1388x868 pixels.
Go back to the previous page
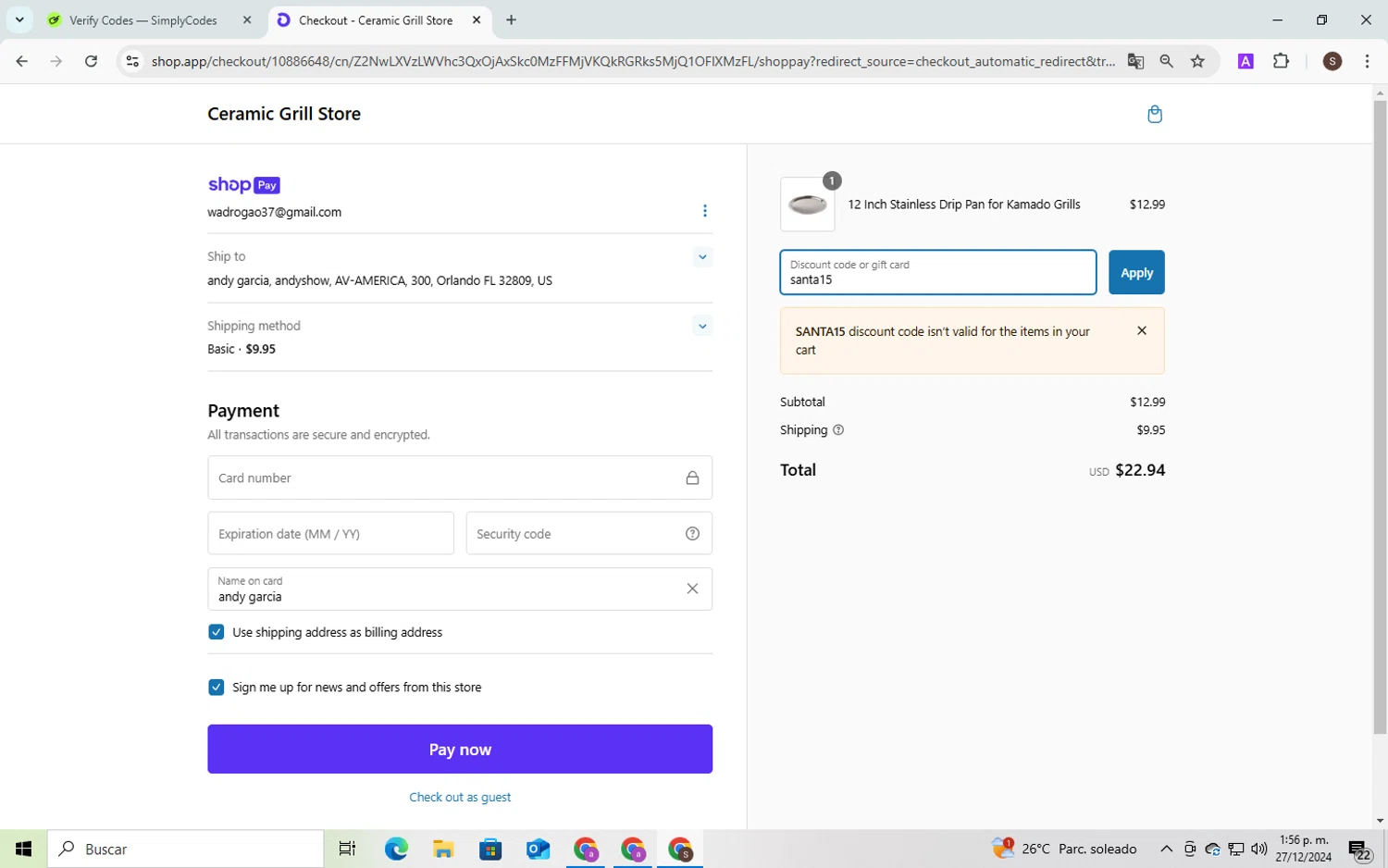[21, 61]
